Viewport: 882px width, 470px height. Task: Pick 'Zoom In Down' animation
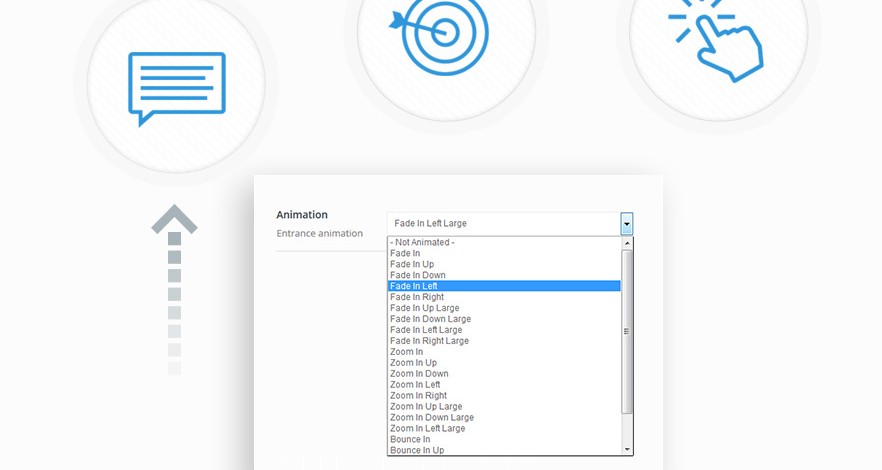(504, 374)
